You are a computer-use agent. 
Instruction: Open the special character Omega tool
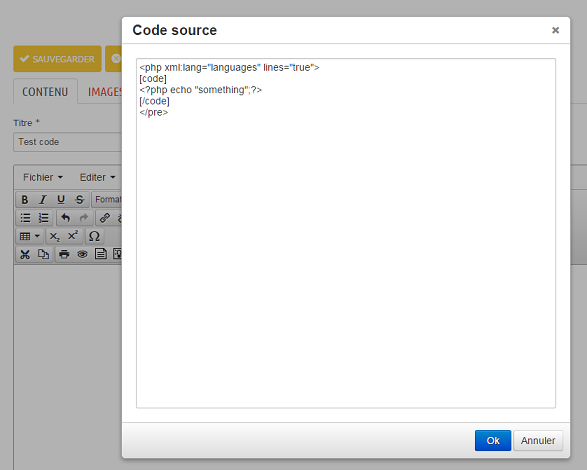pyautogui.click(x=94, y=236)
